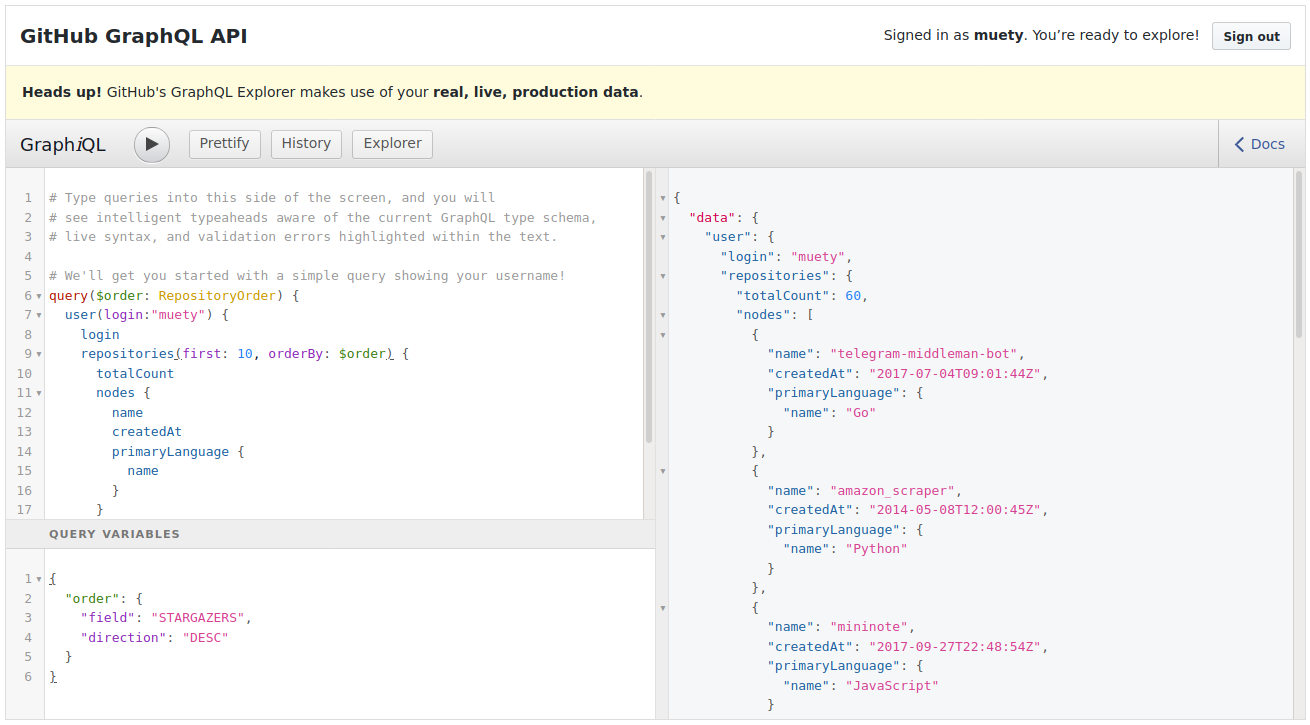Screen dimensions: 1310x725
Task: Collapse the query block at line 6
Action: tap(39, 296)
